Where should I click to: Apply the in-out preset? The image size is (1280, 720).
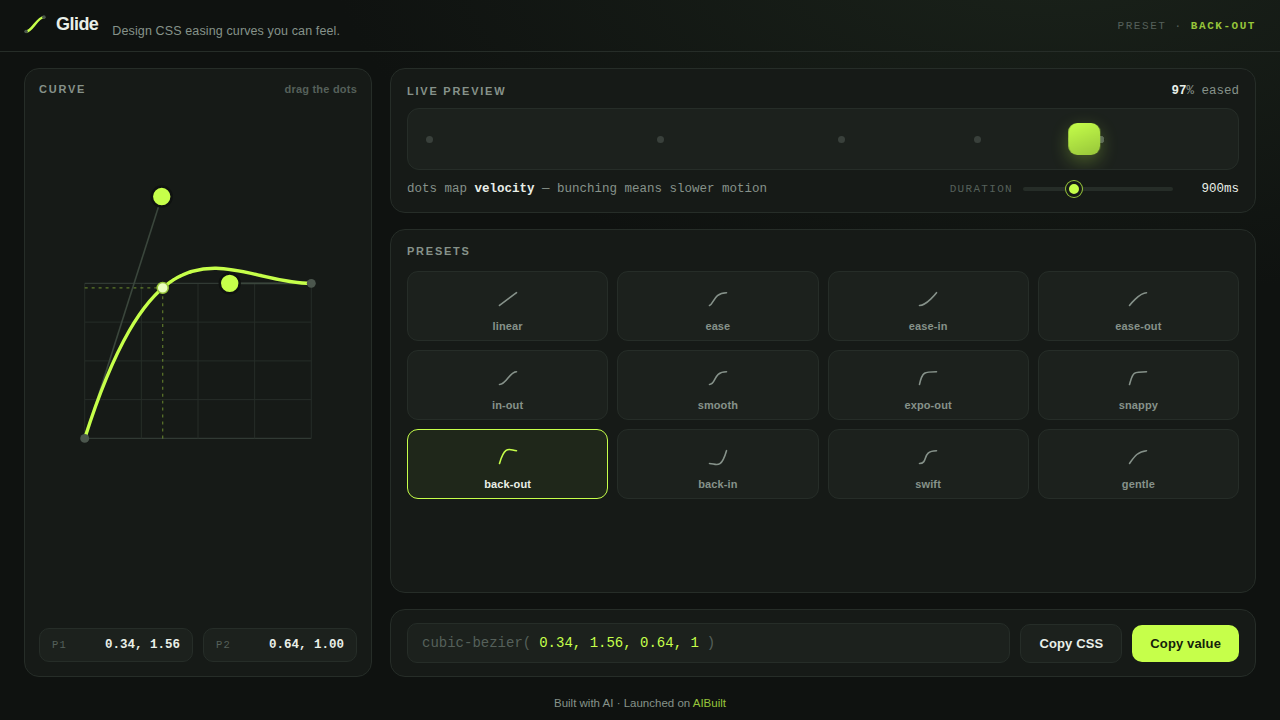tap(507, 385)
